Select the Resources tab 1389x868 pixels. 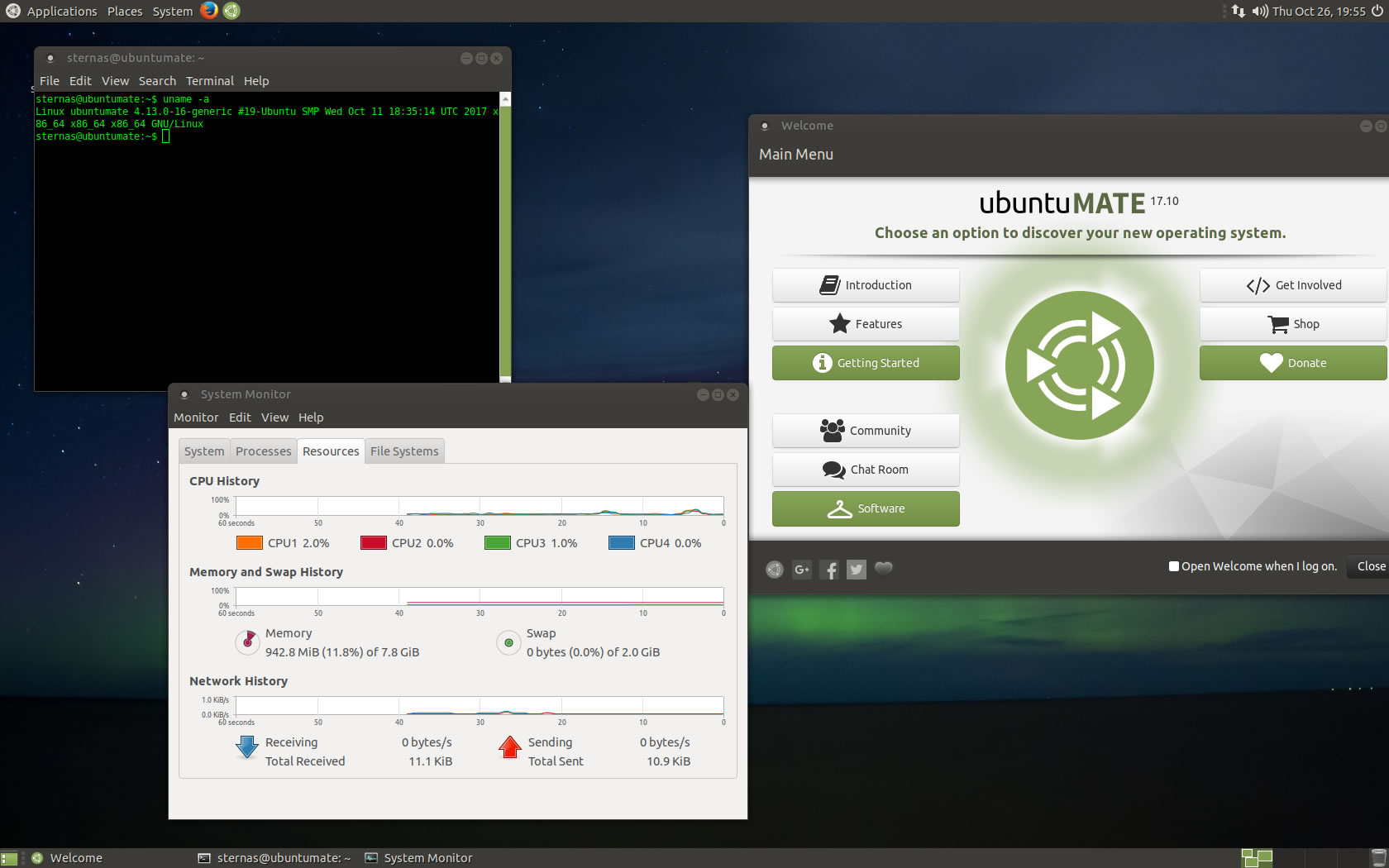tap(331, 451)
